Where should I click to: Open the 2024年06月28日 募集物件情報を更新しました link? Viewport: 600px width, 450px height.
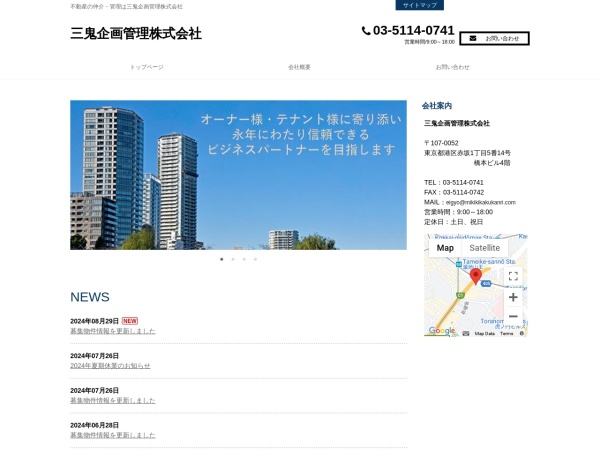pos(112,435)
